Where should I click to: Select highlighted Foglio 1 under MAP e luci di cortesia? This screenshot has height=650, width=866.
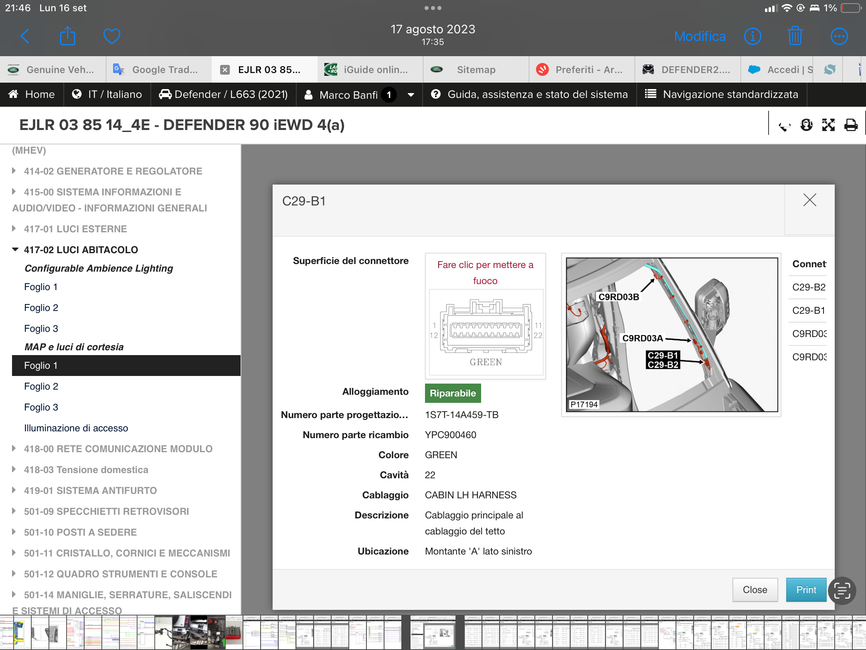(x=126, y=366)
